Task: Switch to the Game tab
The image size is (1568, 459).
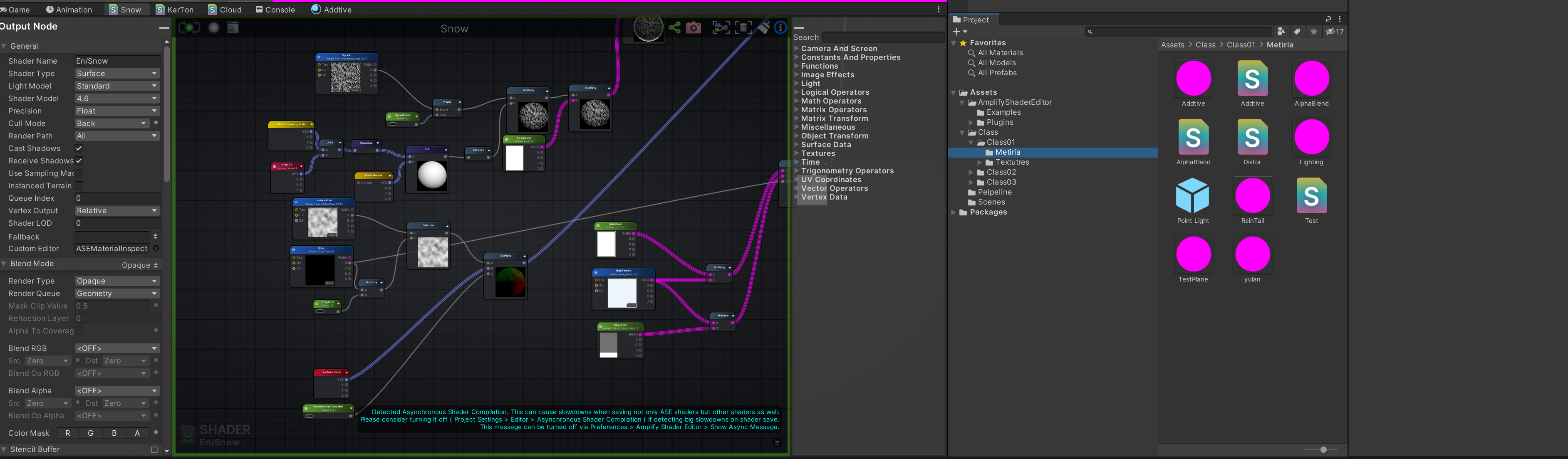Action: [x=16, y=10]
